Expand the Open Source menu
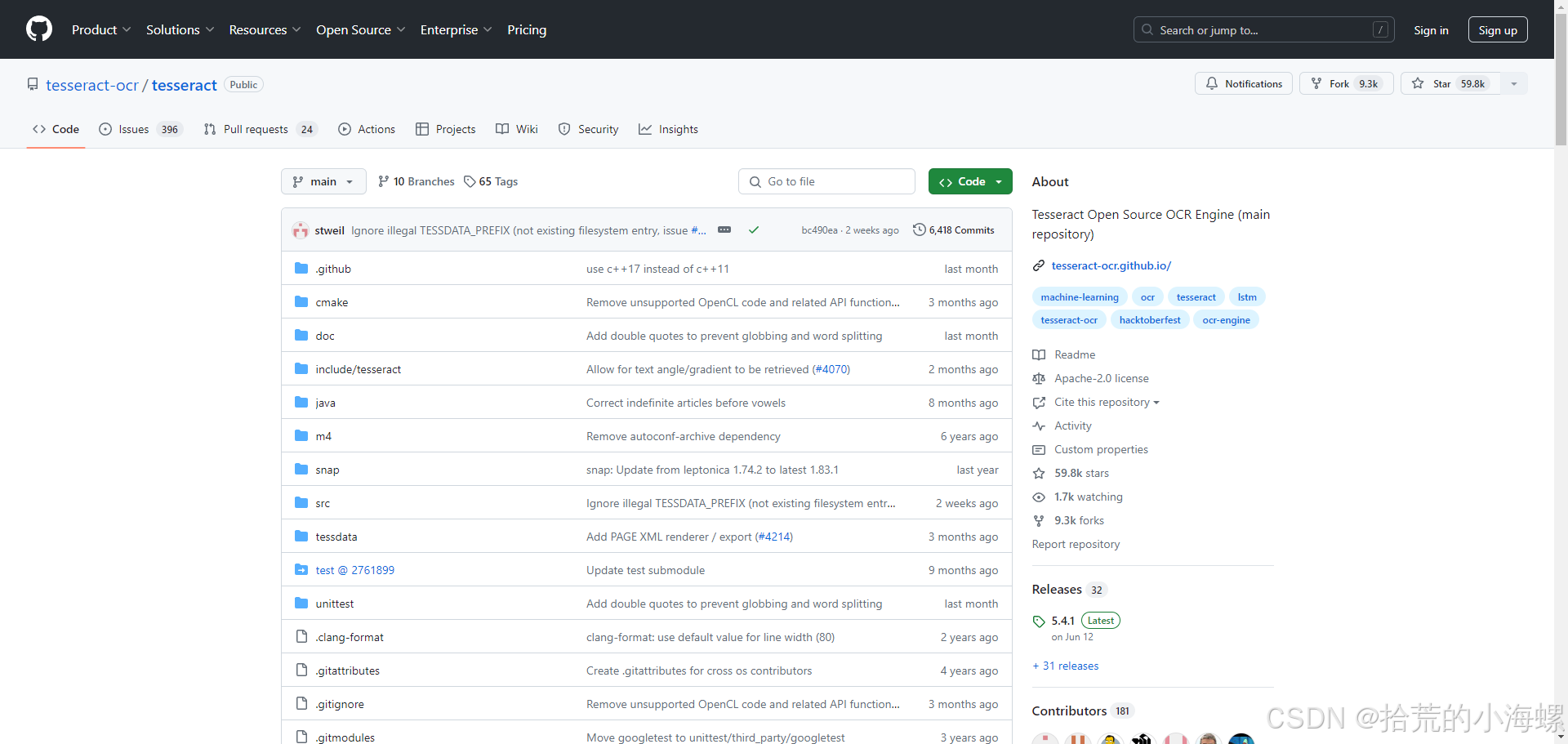 click(360, 29)
